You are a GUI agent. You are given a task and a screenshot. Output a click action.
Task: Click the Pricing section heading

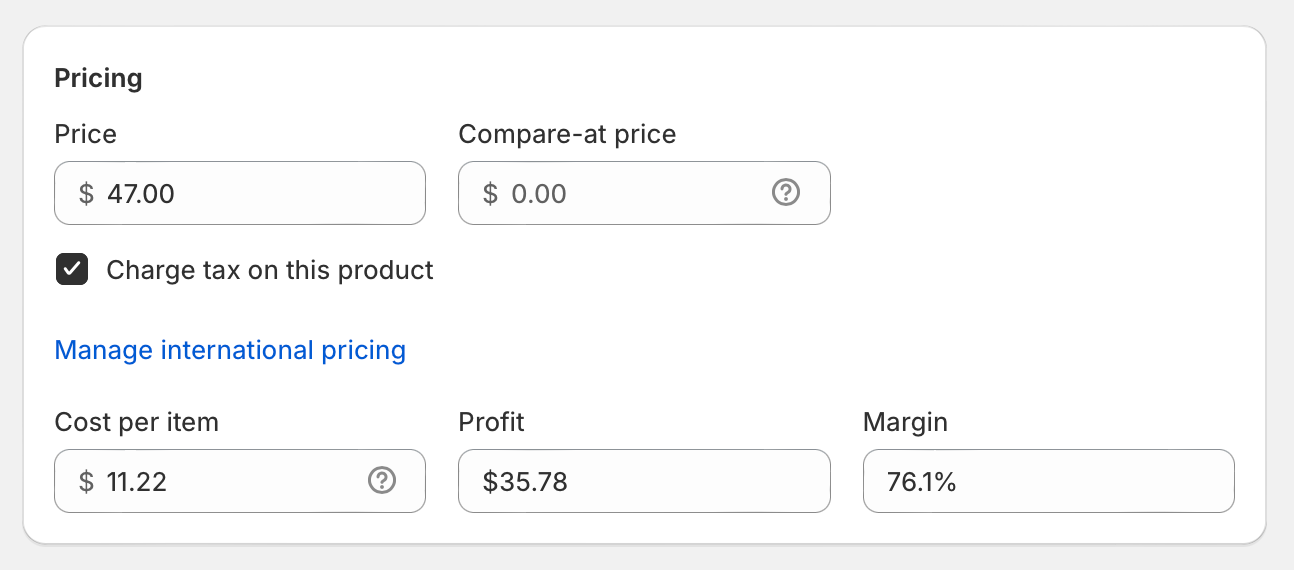click(x=98, y=78)
